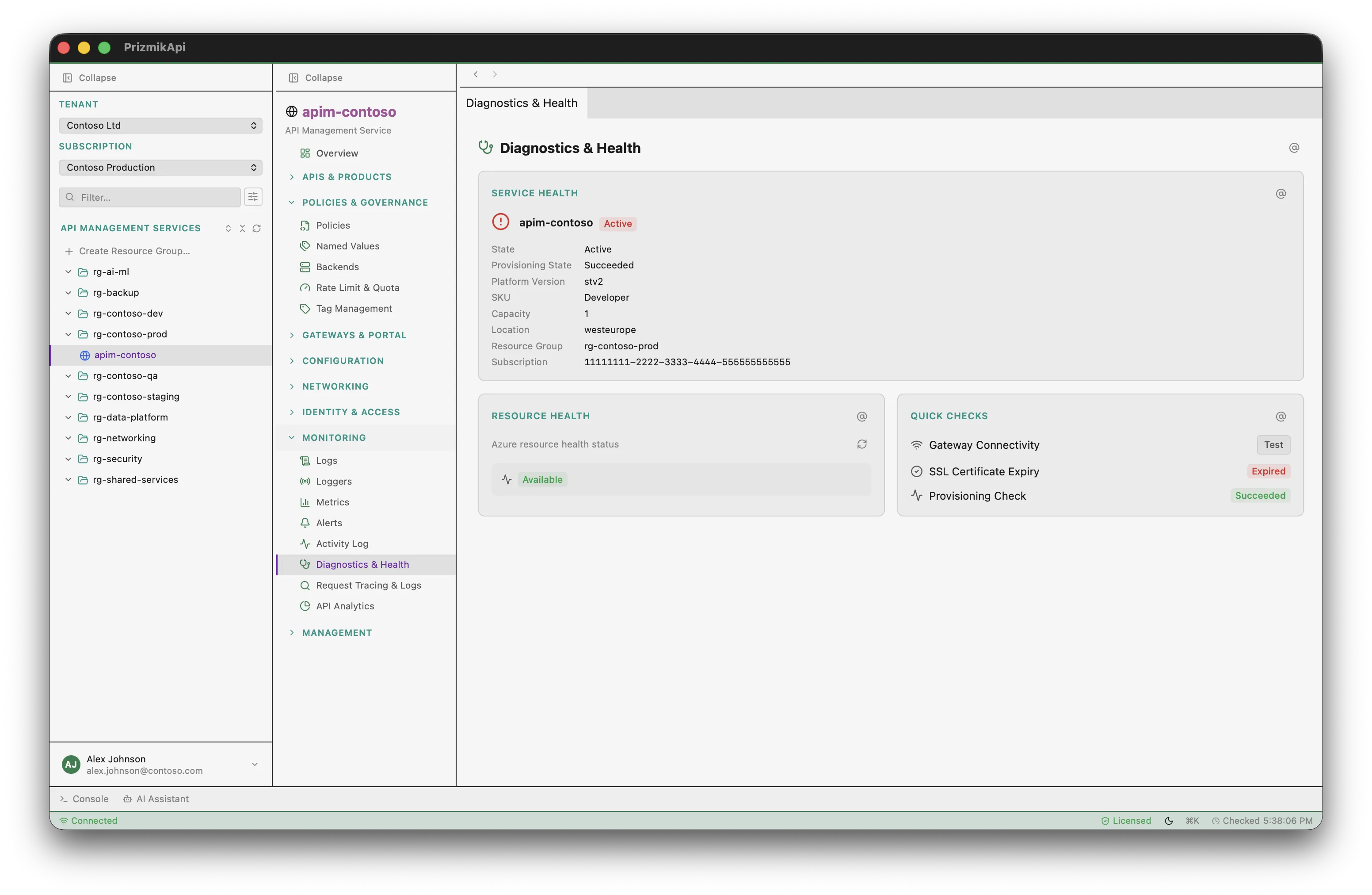Switch to the Diagnostics & Health tab
The height and width of the screenshot is (895, 1372).
pos(521,103)
